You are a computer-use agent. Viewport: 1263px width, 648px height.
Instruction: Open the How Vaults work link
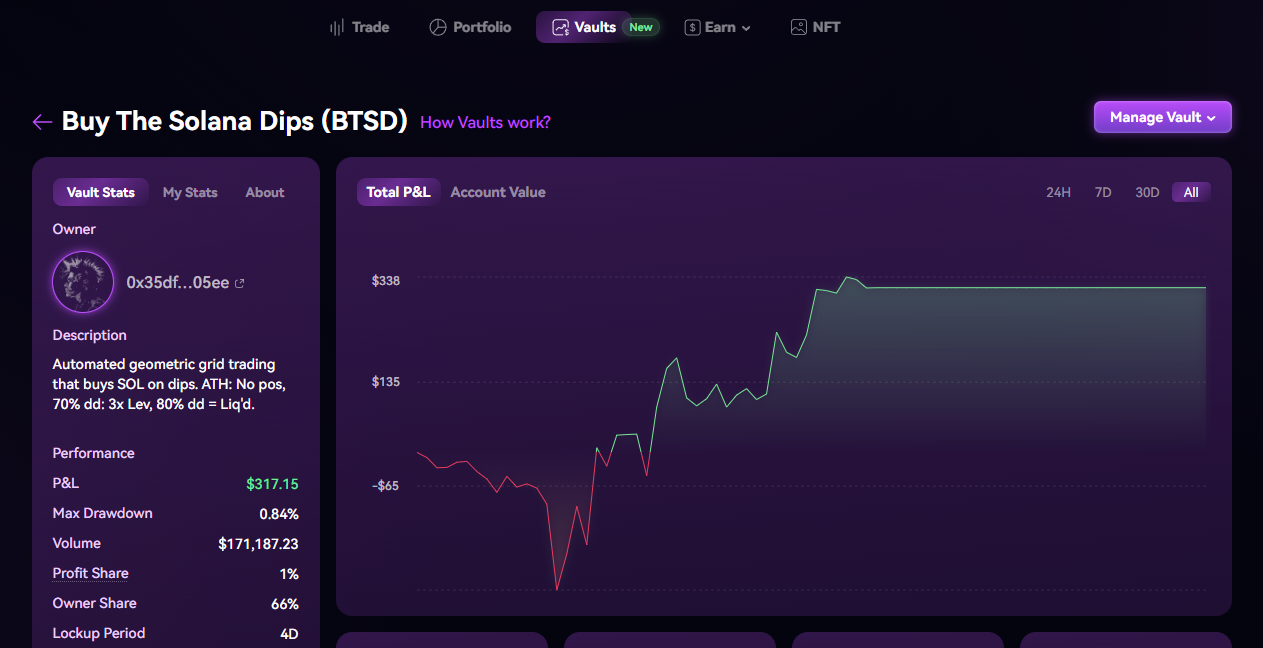click(485, 122)
